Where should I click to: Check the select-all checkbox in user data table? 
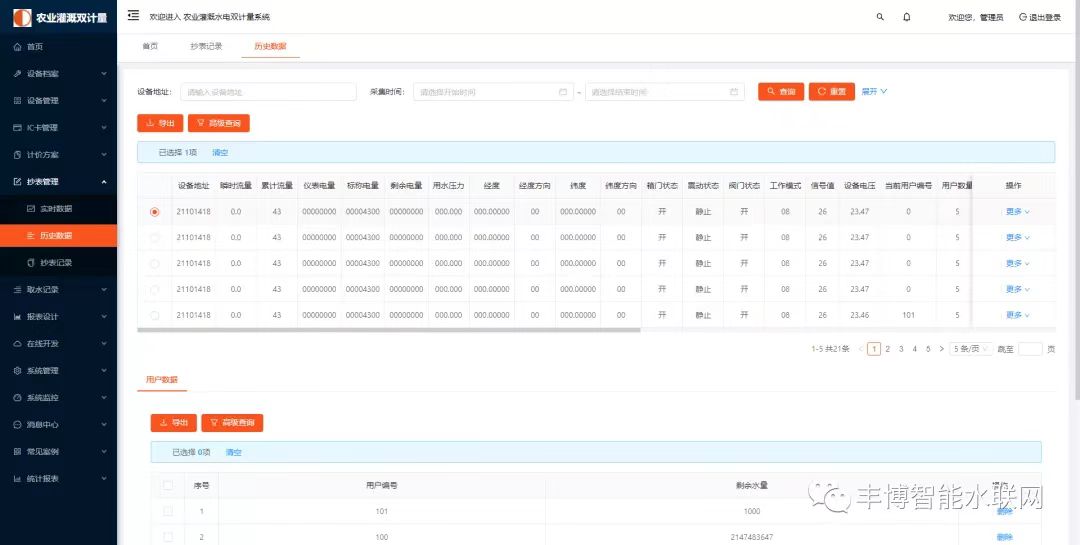tap(168, 485)
